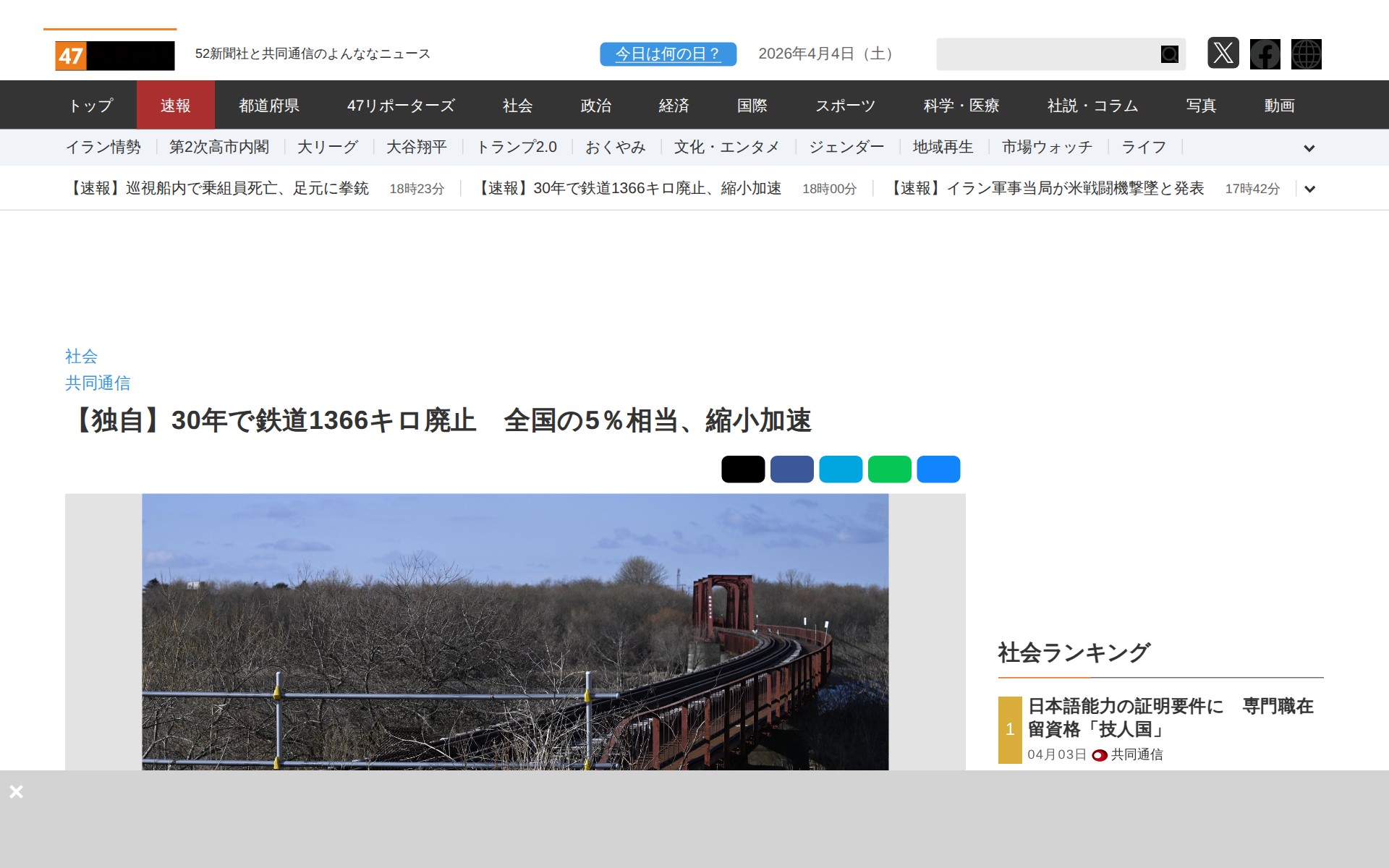Image resolution: width=1389 pixels, height=868 pixels.
Task: Click inside the search input field
Action: pyautogui.click(x=1042, y=54)
